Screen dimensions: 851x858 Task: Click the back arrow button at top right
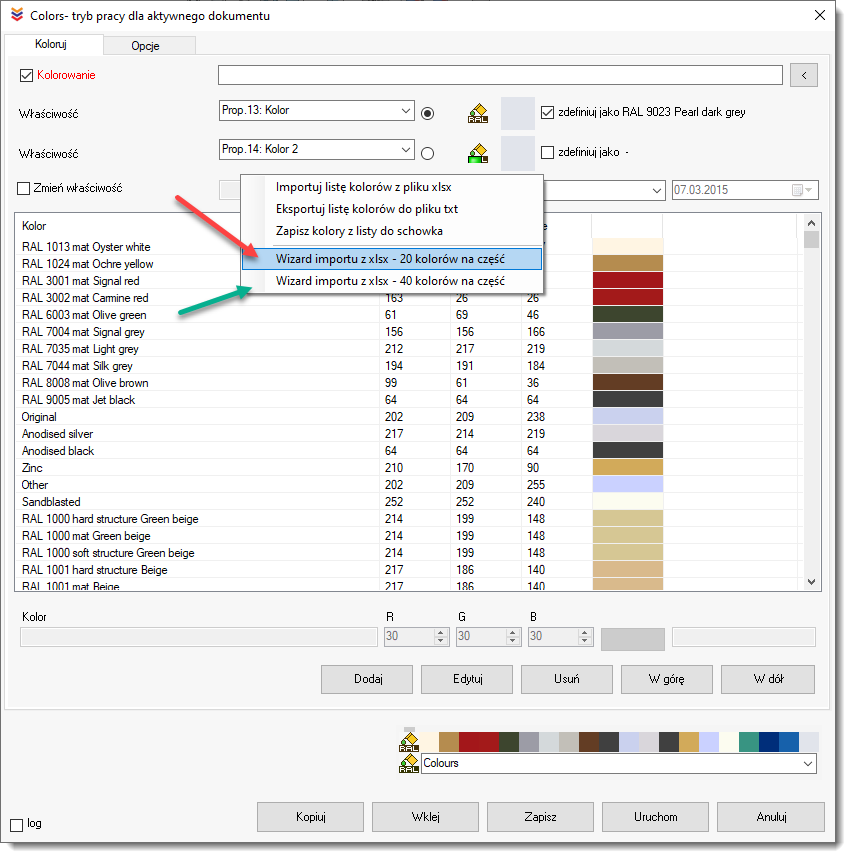point(804,75)
